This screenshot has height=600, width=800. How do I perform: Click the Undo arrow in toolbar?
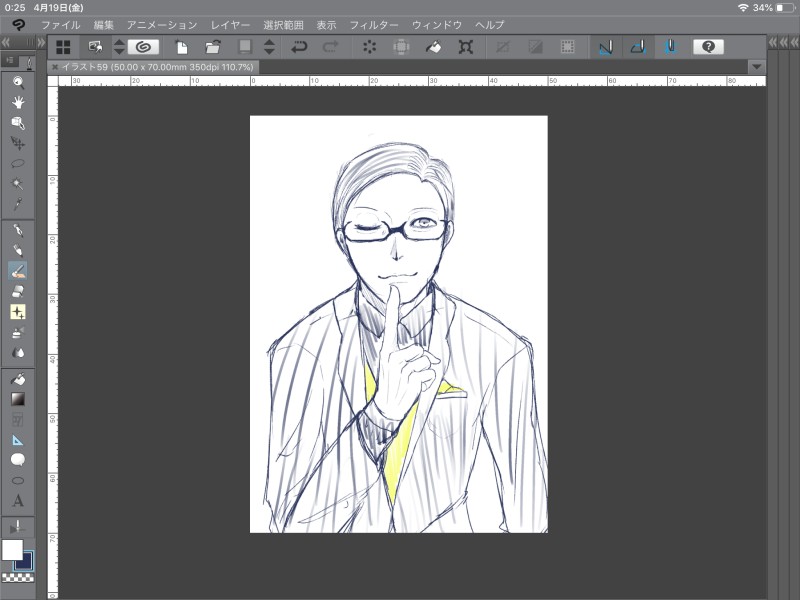(x=299, y=47)
